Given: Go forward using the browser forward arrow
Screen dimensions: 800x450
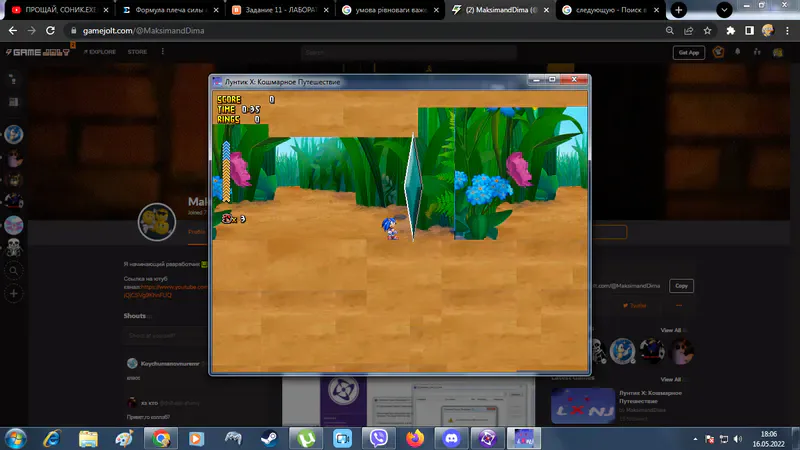Looking at the screenshot, I should coord(32,31).
